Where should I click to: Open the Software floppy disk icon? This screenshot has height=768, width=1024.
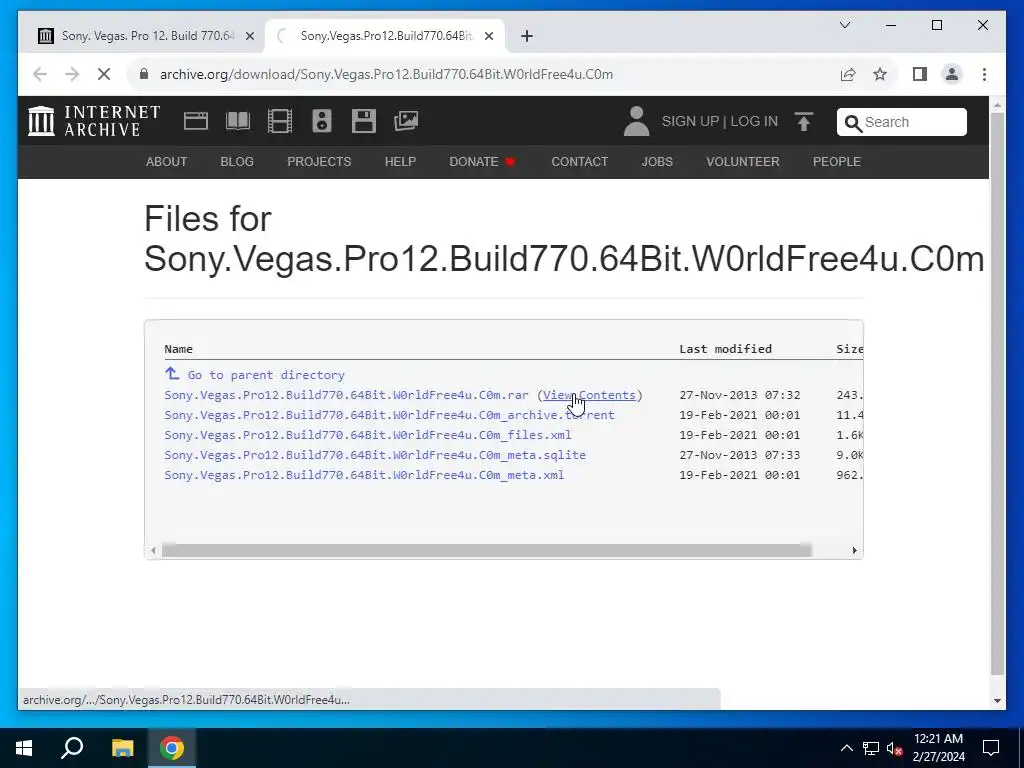click(x=364, y=121)
